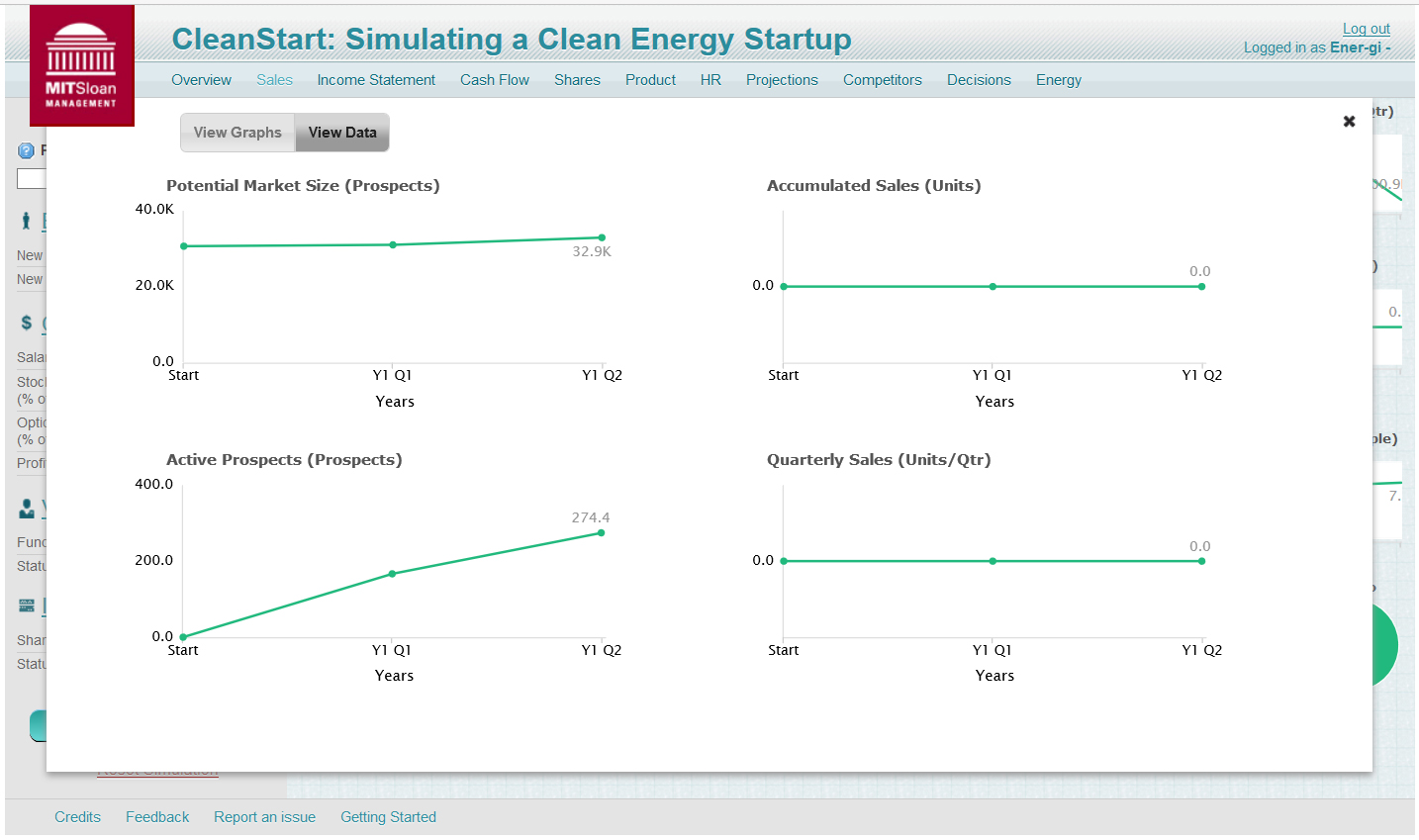Screen dimensions: 1419x840
Task: Click the Log out link
Action: click(1366, 29)
